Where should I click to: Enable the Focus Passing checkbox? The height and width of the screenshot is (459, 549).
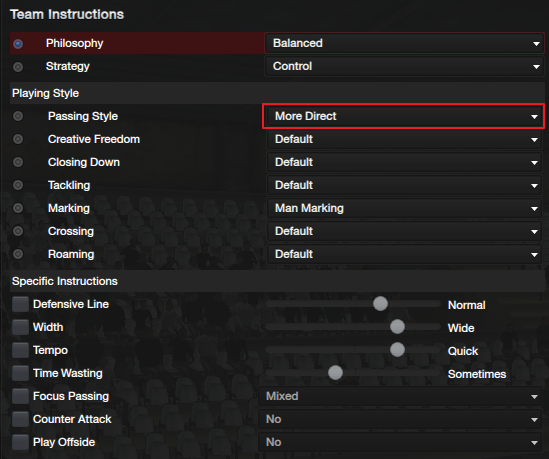(x=20, y=396)
